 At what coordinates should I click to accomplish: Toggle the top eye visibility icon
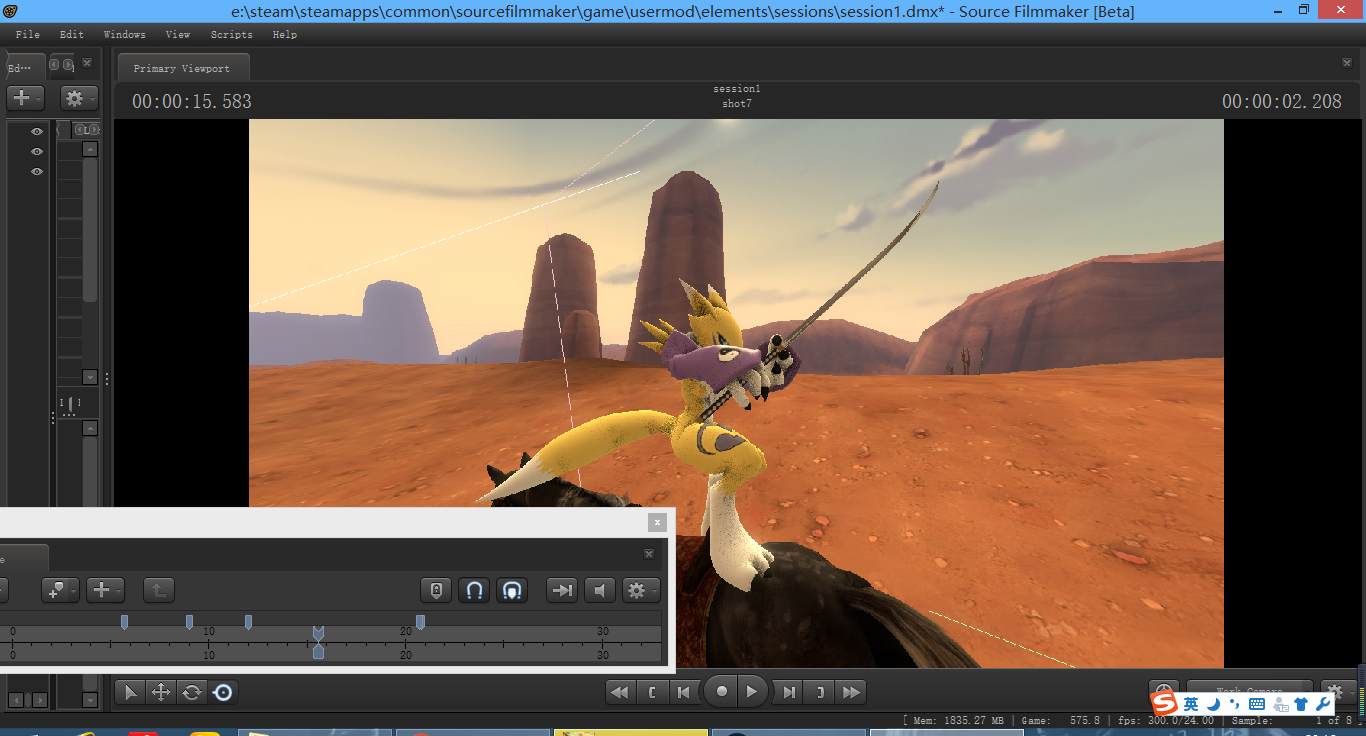pos(37,132)
